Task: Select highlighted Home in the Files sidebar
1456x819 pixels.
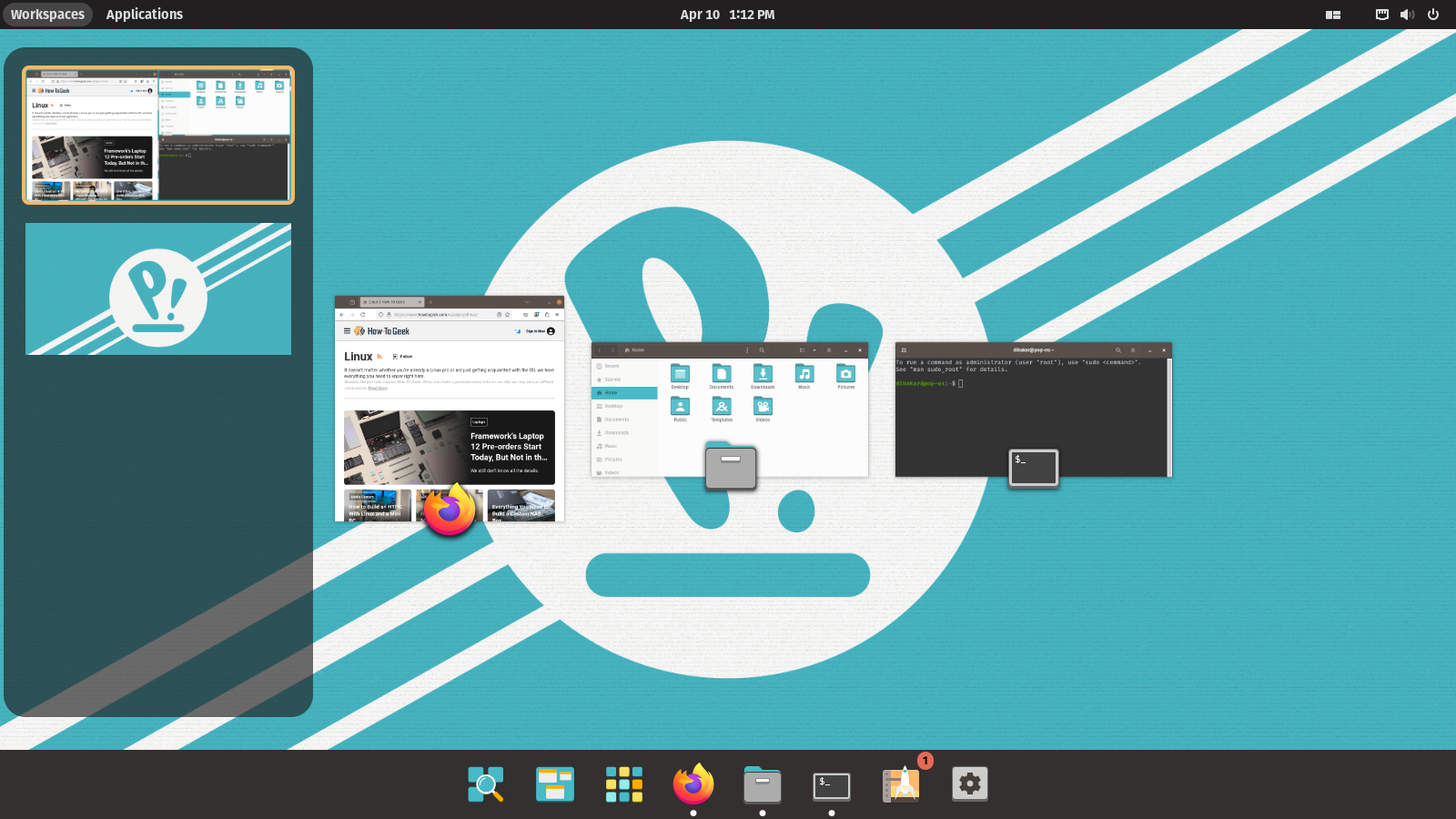Action: click(x=624, y=393)
